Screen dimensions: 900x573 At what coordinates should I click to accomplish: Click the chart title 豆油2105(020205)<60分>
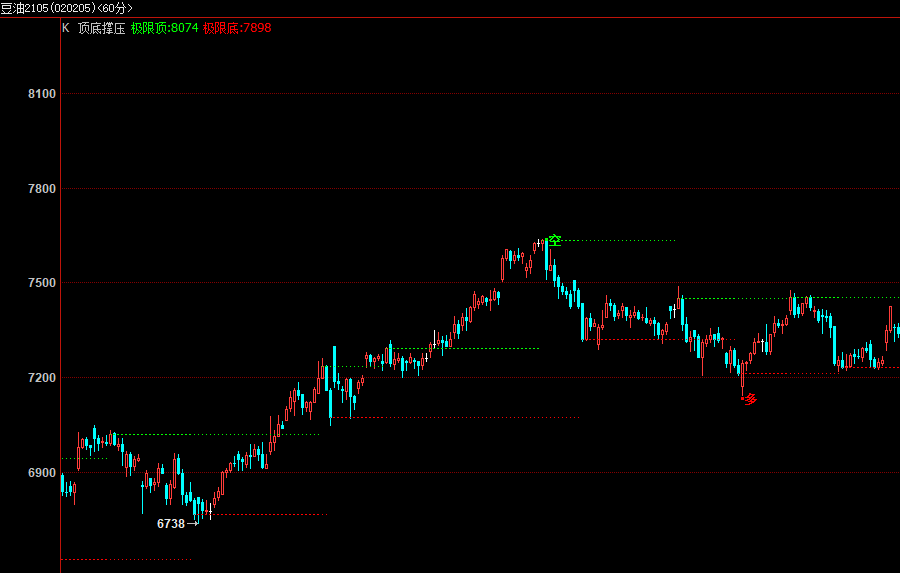pos(67,8)
